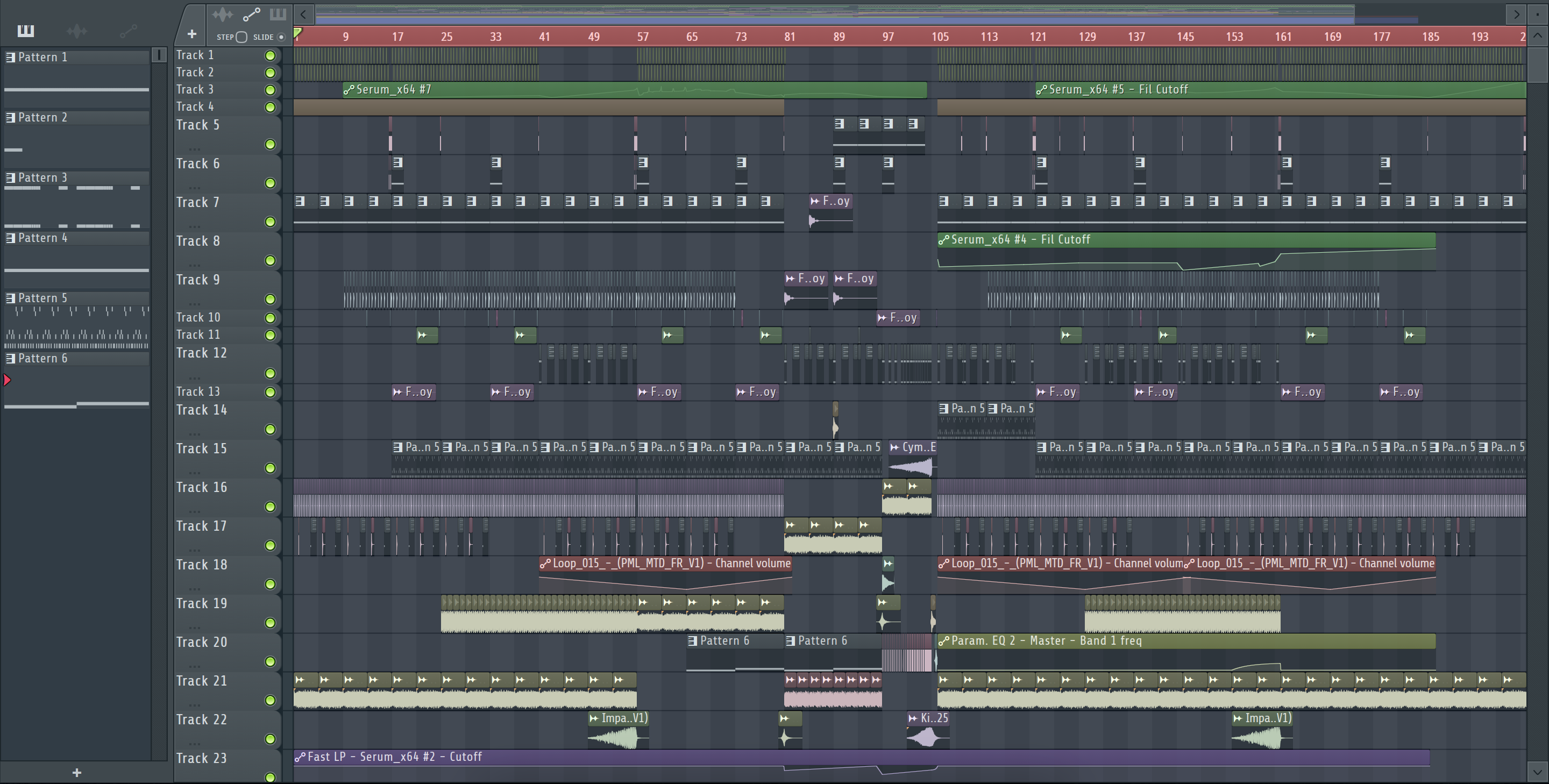Mute Track 5 with its green LED
1549x784 pixels.
[x=270, y=144]
